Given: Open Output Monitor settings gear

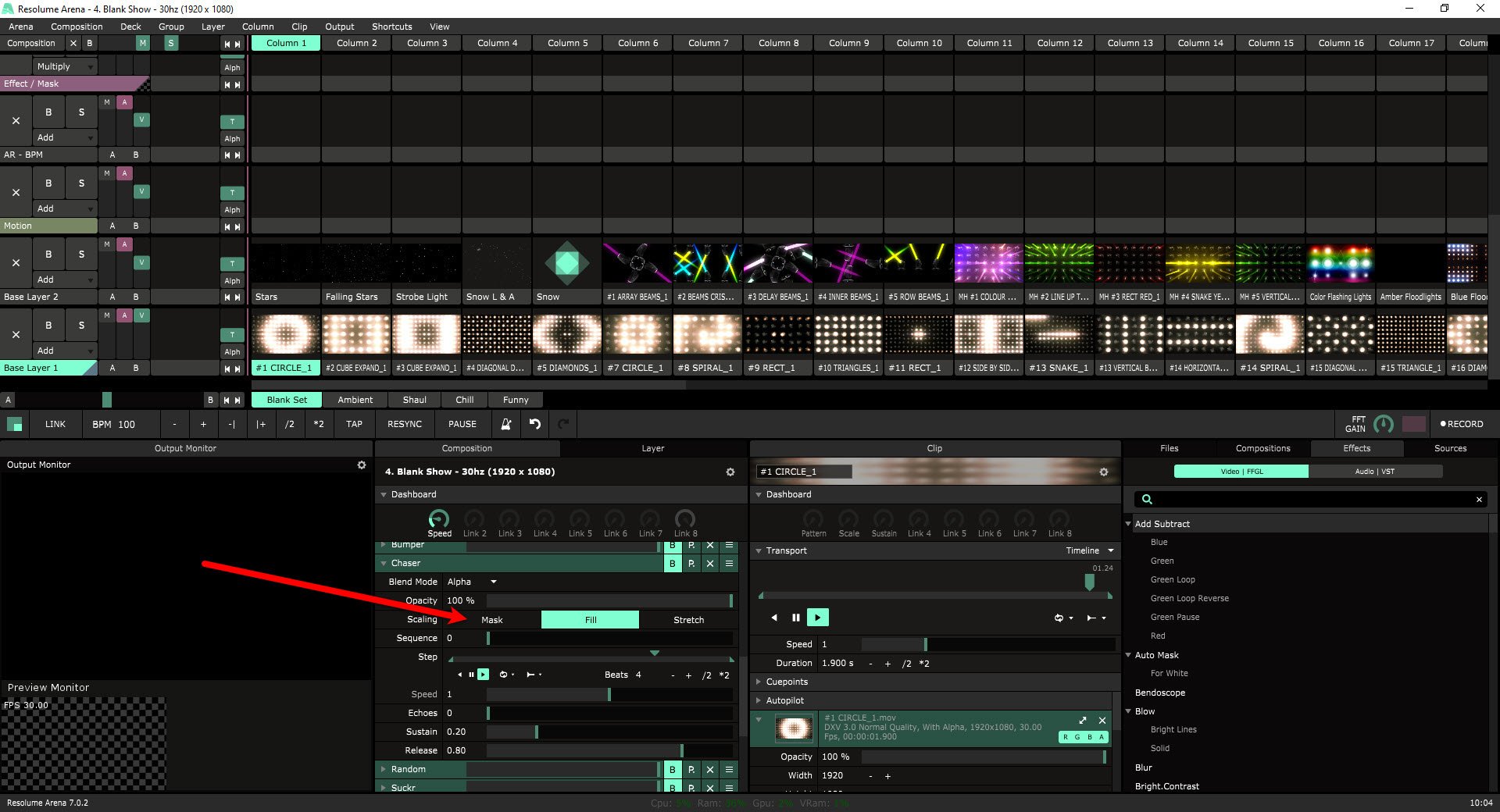Looking at the screenshot, I should point(362,465).
